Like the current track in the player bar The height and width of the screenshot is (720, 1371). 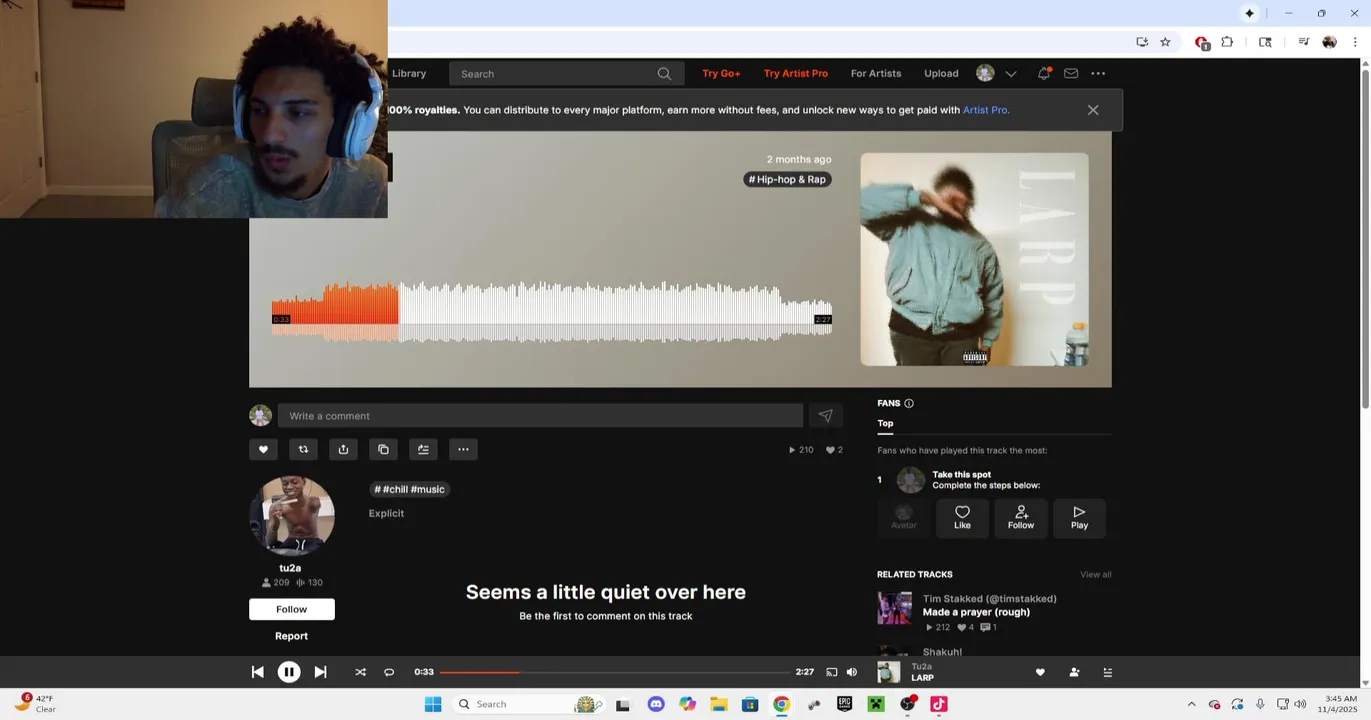[1040, 672]
